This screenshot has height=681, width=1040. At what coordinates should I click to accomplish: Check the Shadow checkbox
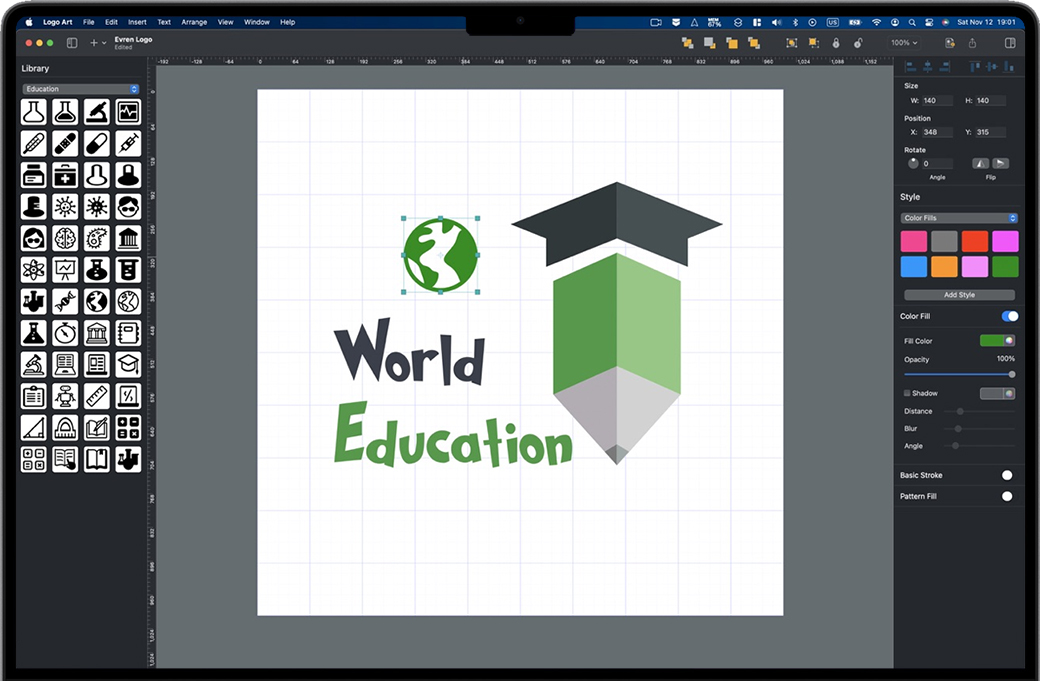[907, 393]
